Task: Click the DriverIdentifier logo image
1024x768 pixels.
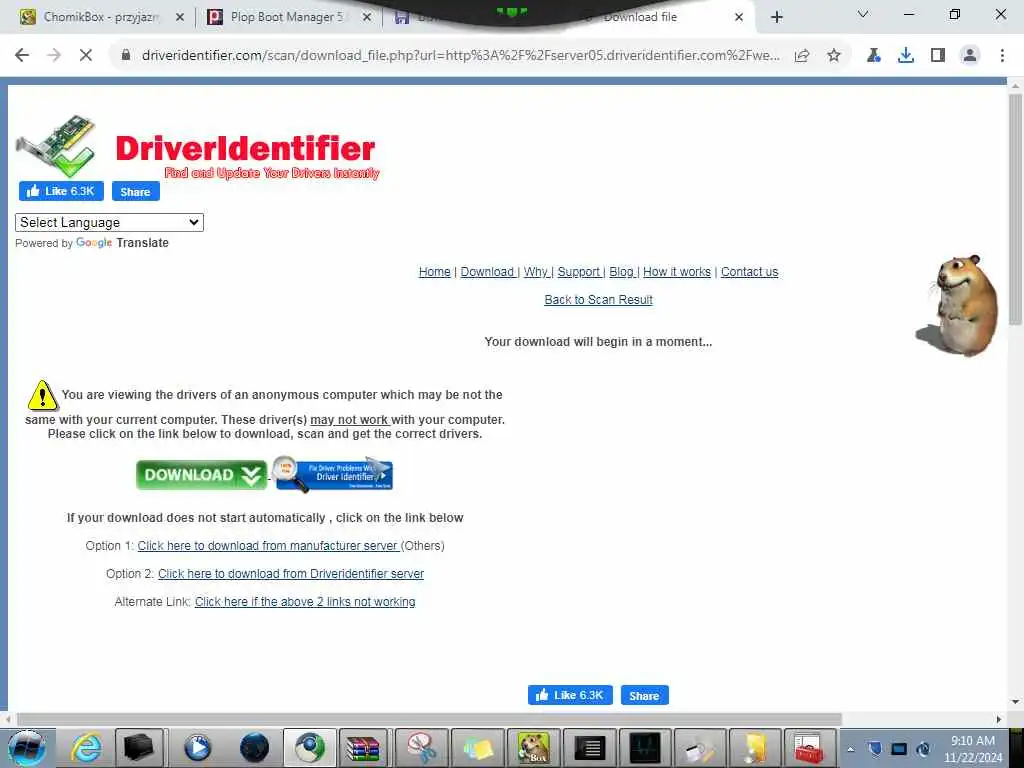Action: coord(197,148)
